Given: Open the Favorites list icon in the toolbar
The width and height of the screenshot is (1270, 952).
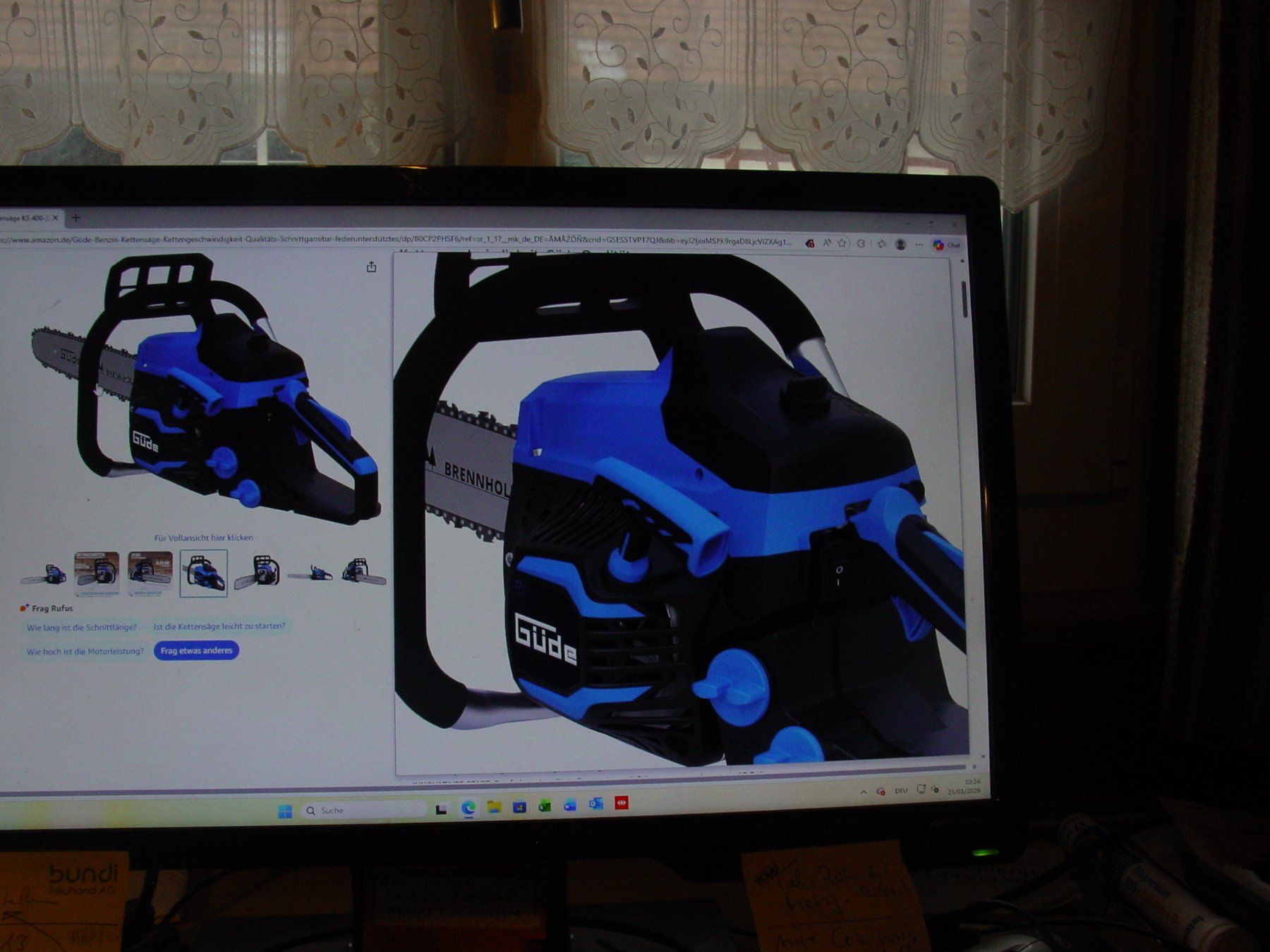Looking at the screenshot, I should click(881, 244).
